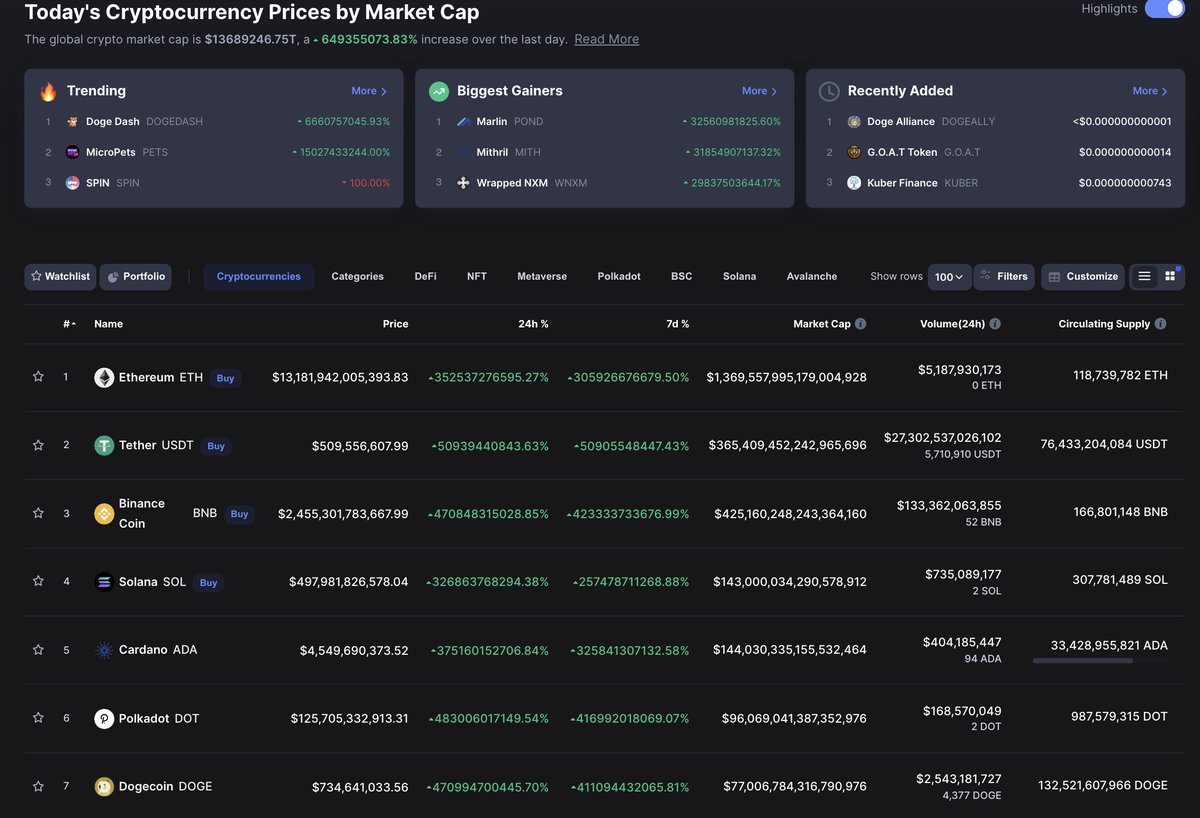
Task: Click the Doge Dash coin icon
Action: pos(72,122)
